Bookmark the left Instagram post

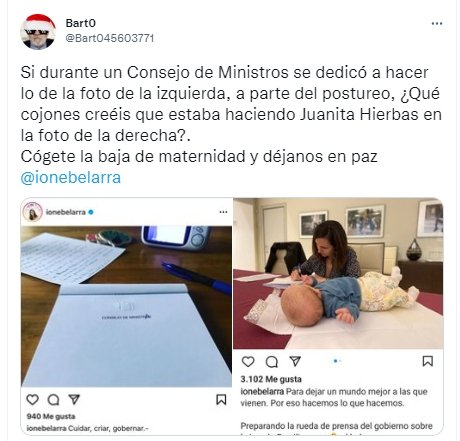pos(221,399)
